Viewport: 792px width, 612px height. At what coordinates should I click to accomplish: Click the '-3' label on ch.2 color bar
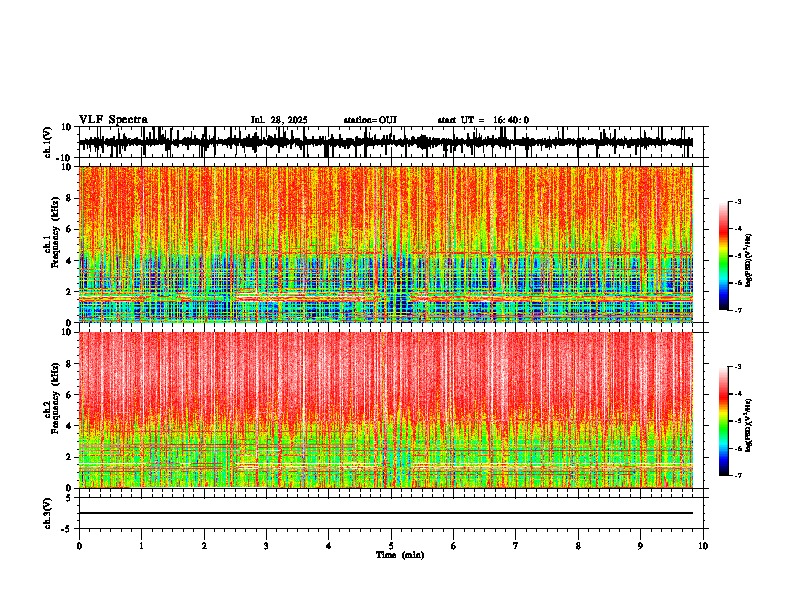(x=738, y=367)
